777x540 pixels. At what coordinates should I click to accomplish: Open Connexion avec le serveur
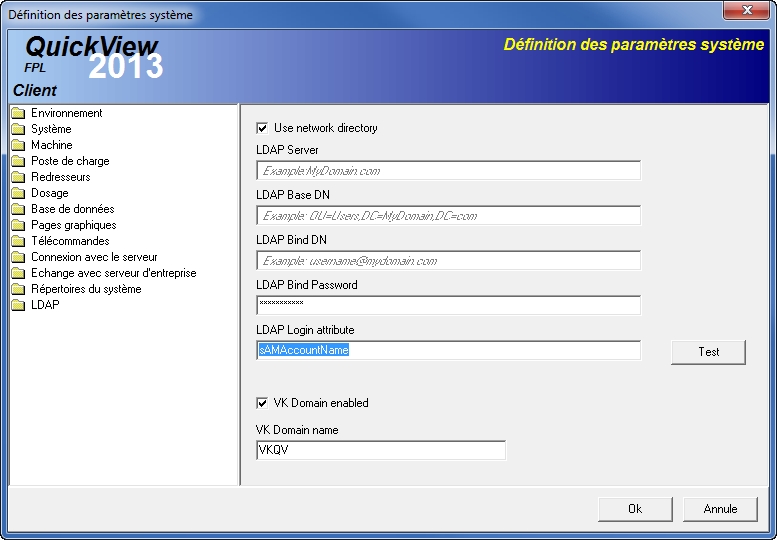94,257
